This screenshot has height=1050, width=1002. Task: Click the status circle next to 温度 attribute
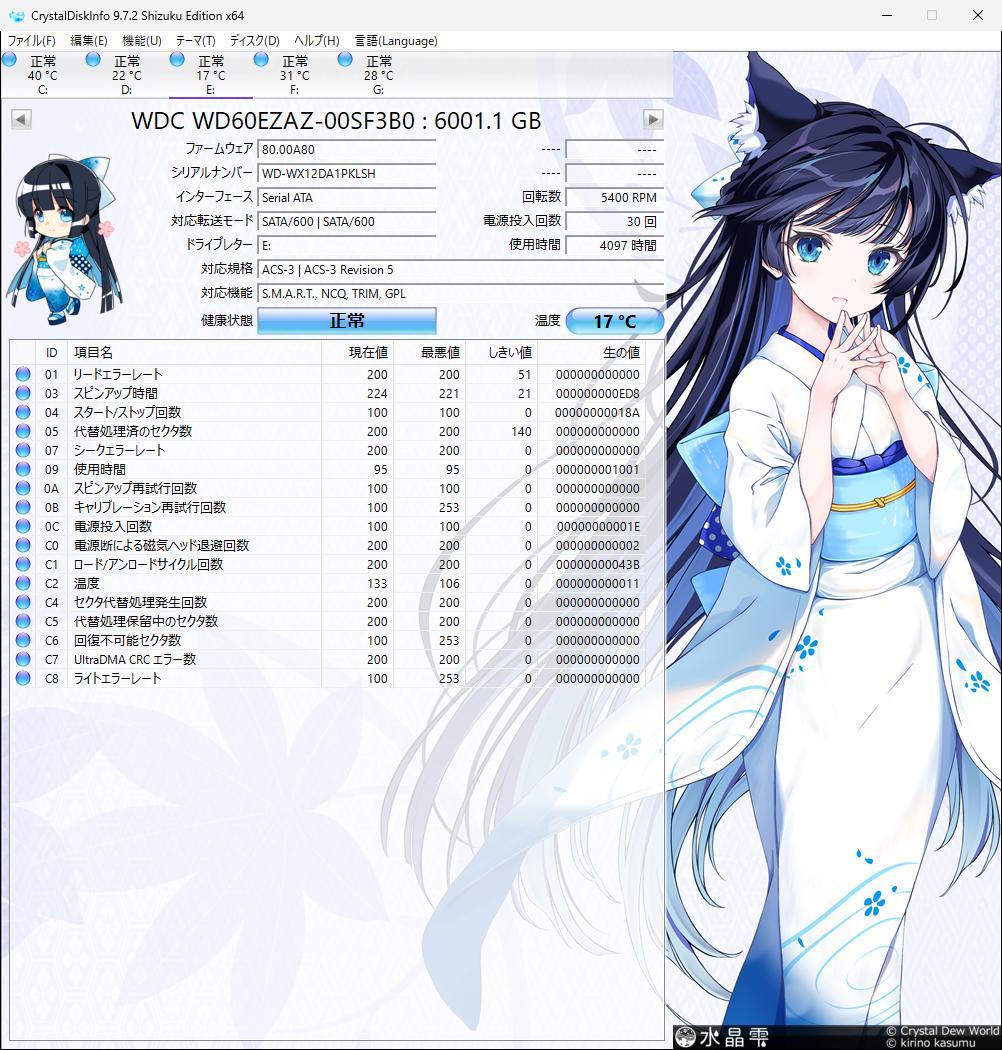[x=22, y=583]
